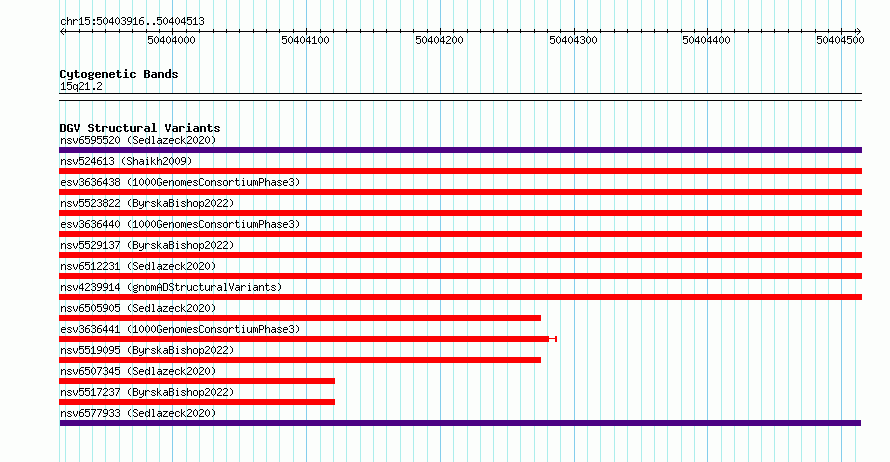Click the red bar under nsv5523822
This screenshot has width=890, height=462.
click(460, 213)
